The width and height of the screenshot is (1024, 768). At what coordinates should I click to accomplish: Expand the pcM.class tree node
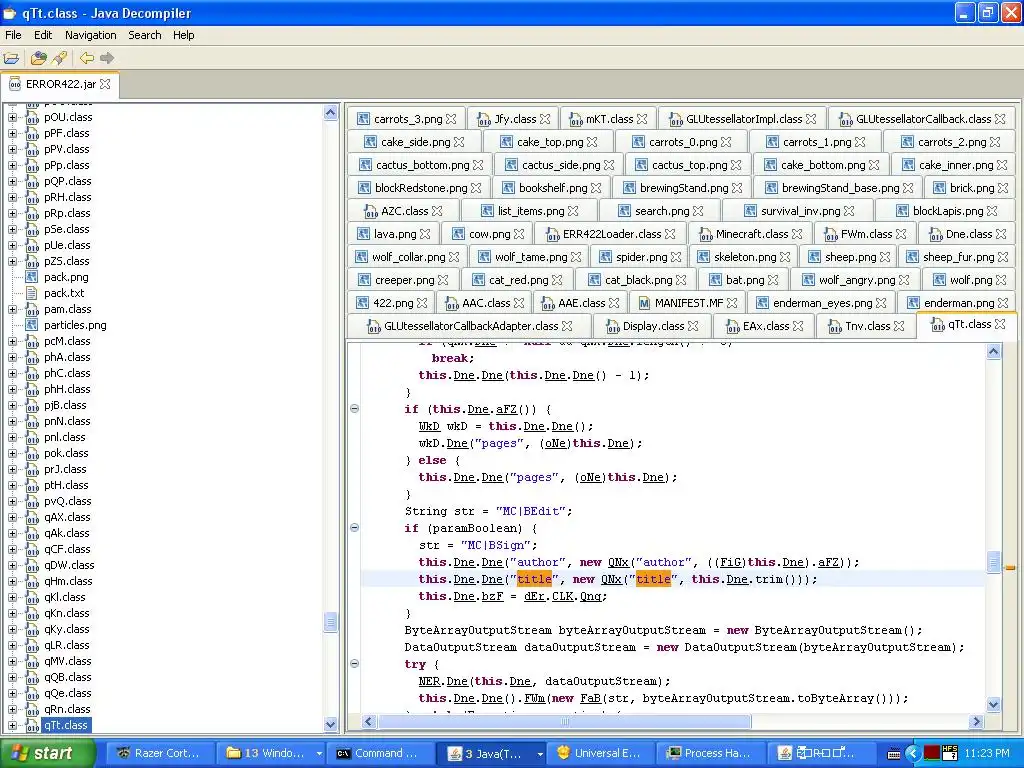click(x=12, y=342)
